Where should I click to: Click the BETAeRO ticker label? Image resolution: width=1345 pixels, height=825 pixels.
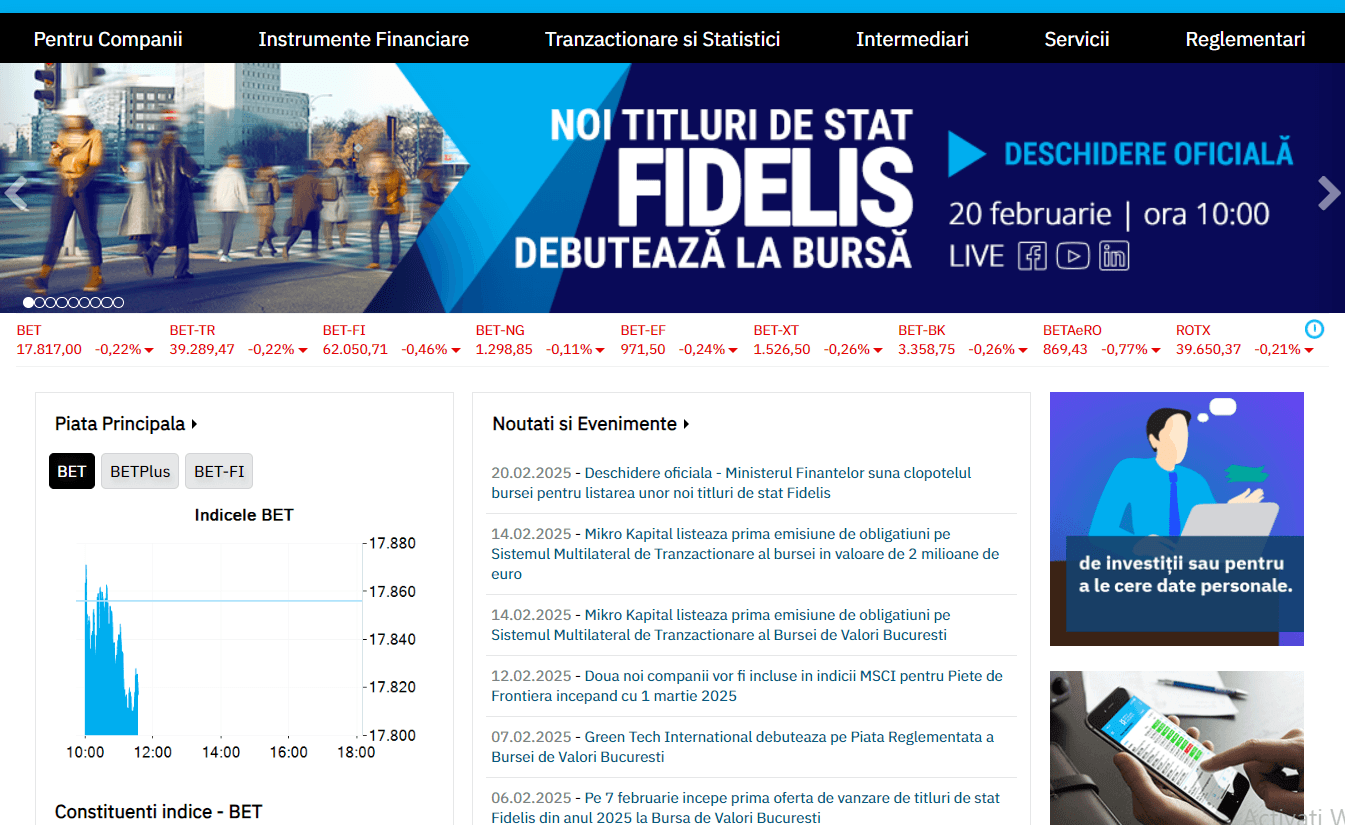[1072, 330]
